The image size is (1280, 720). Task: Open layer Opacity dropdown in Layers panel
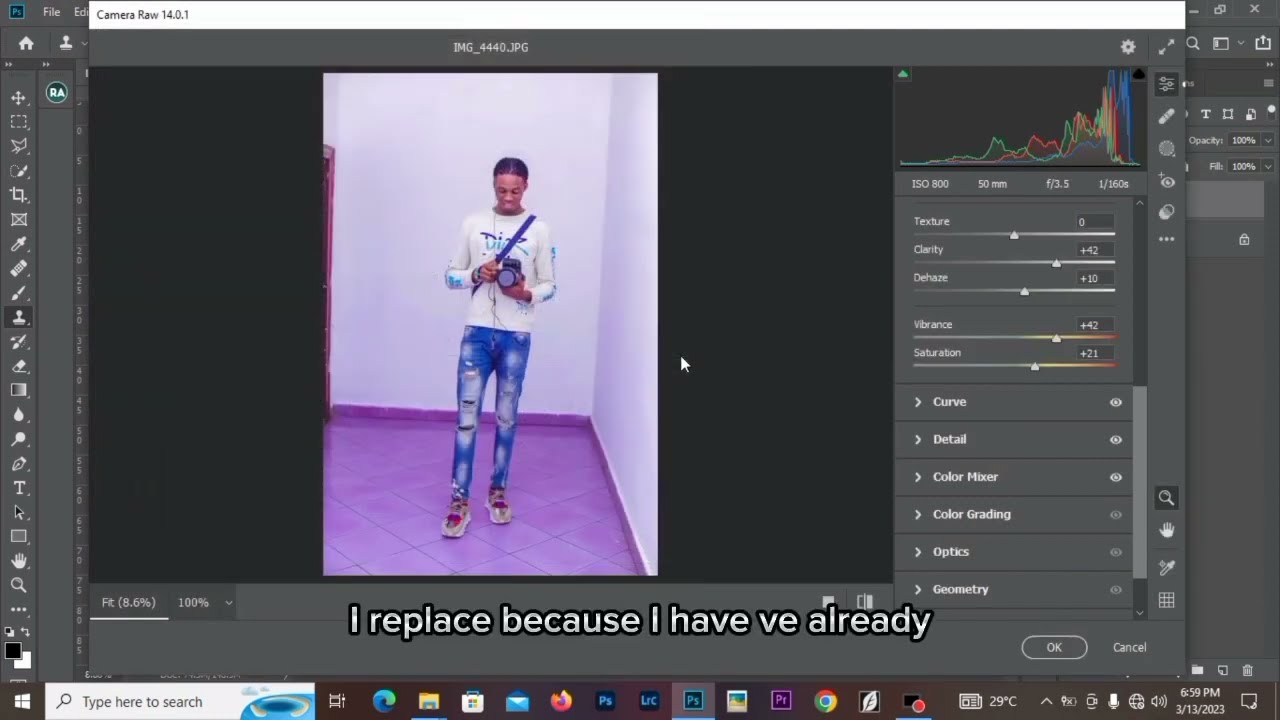[x=1268, y=141]
